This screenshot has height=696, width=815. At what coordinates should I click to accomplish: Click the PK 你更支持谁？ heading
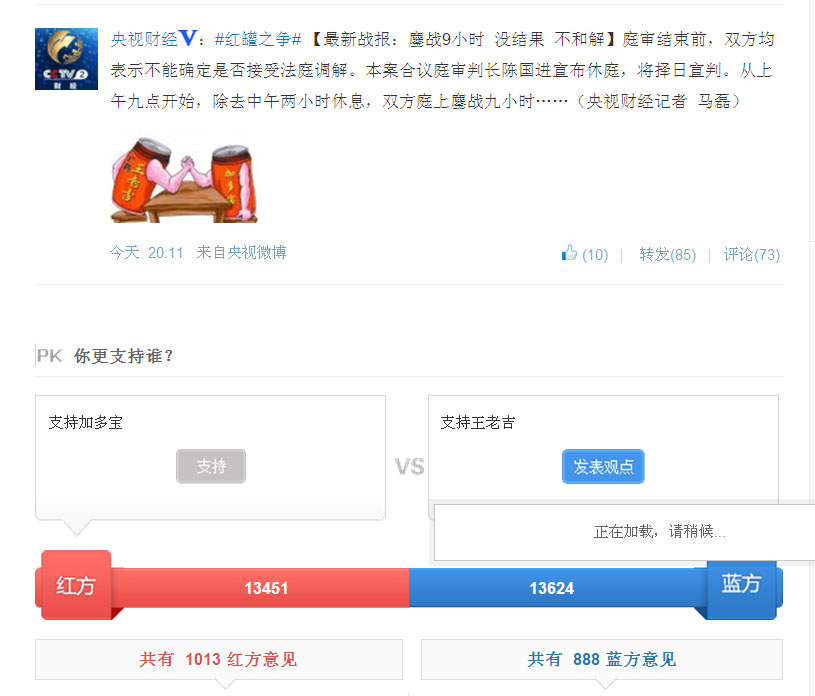point(104,356)
